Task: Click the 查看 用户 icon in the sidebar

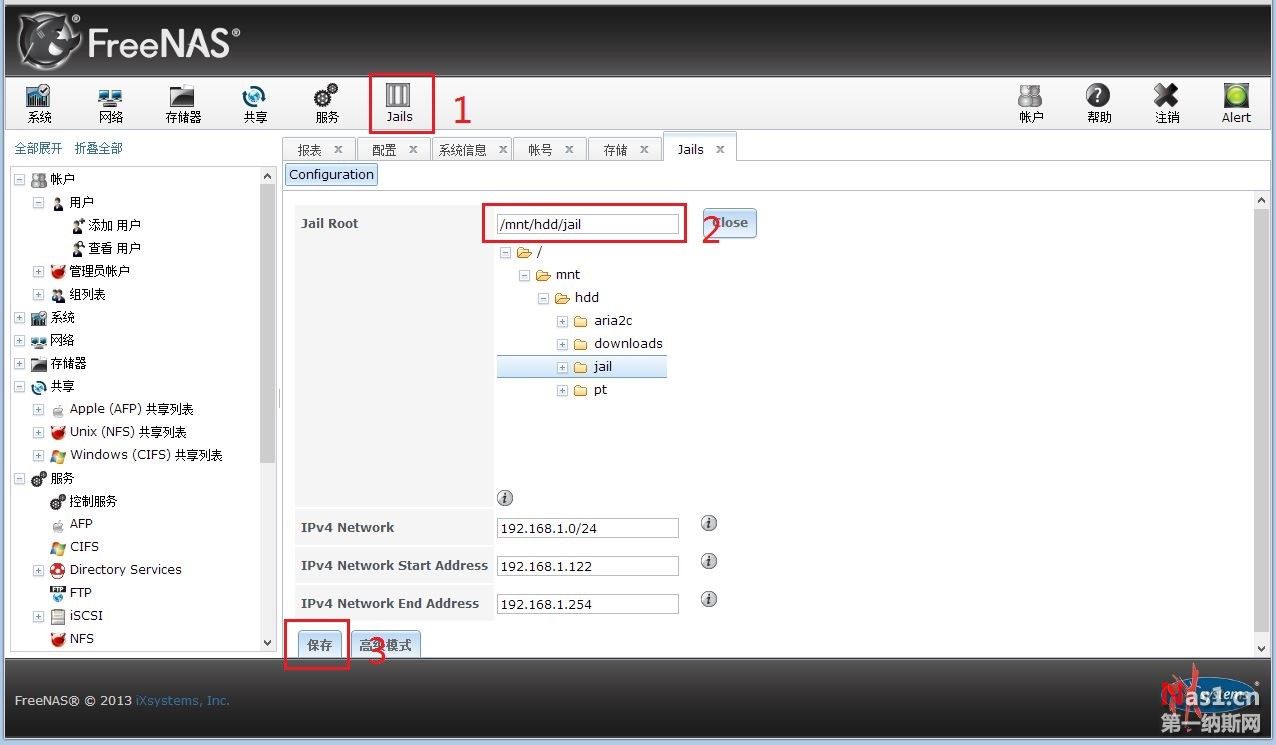Action: click(x=79, y=248)
